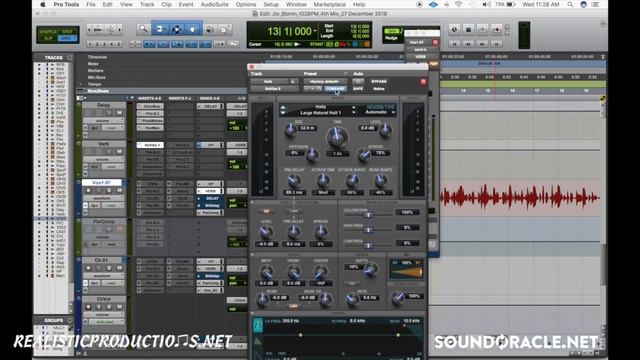
Task: Select the Grabber hand tool
Action: [x=193, y=29]
